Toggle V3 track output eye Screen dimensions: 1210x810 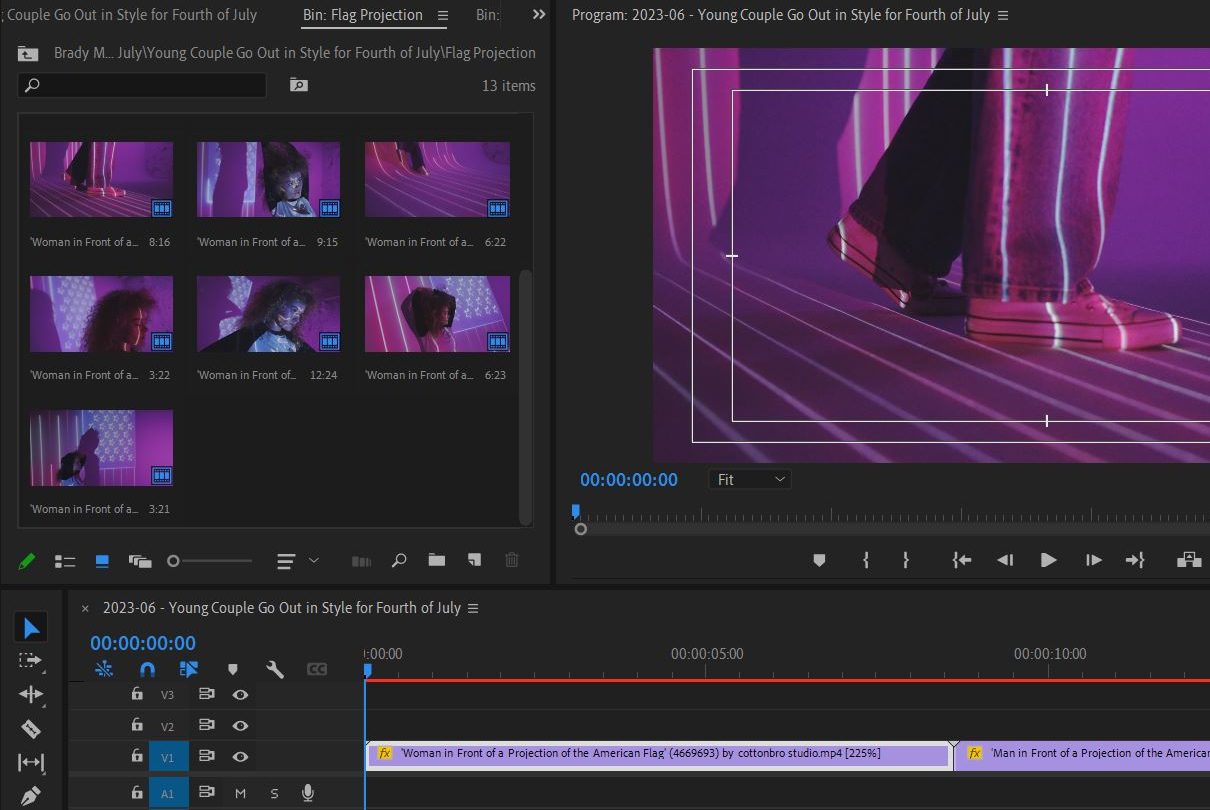(240, 694)
